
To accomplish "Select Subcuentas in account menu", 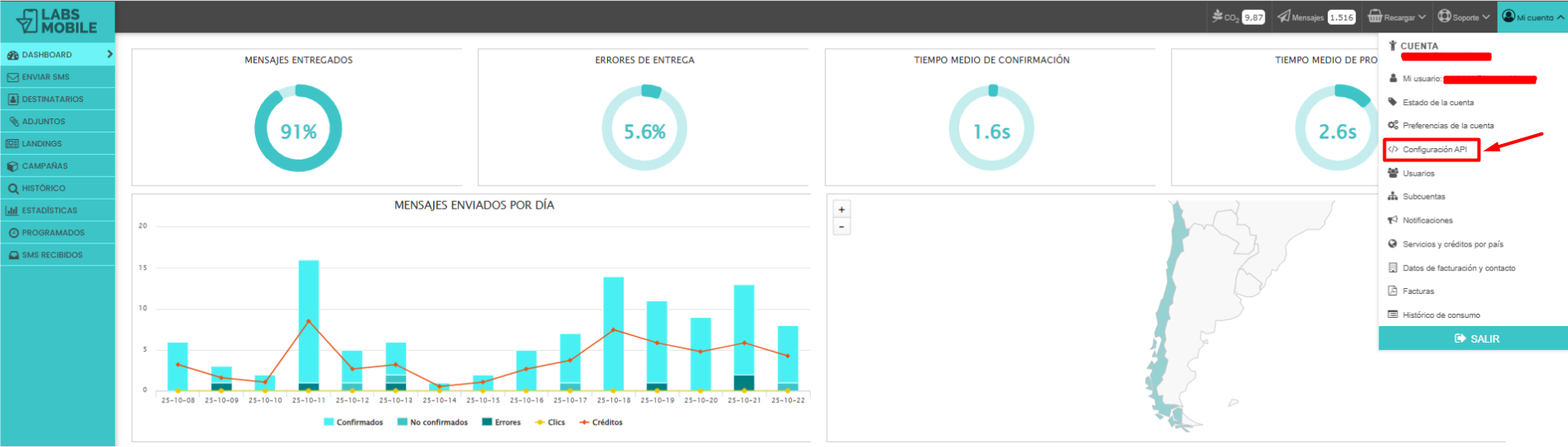I will click(x=1423, y=197).
